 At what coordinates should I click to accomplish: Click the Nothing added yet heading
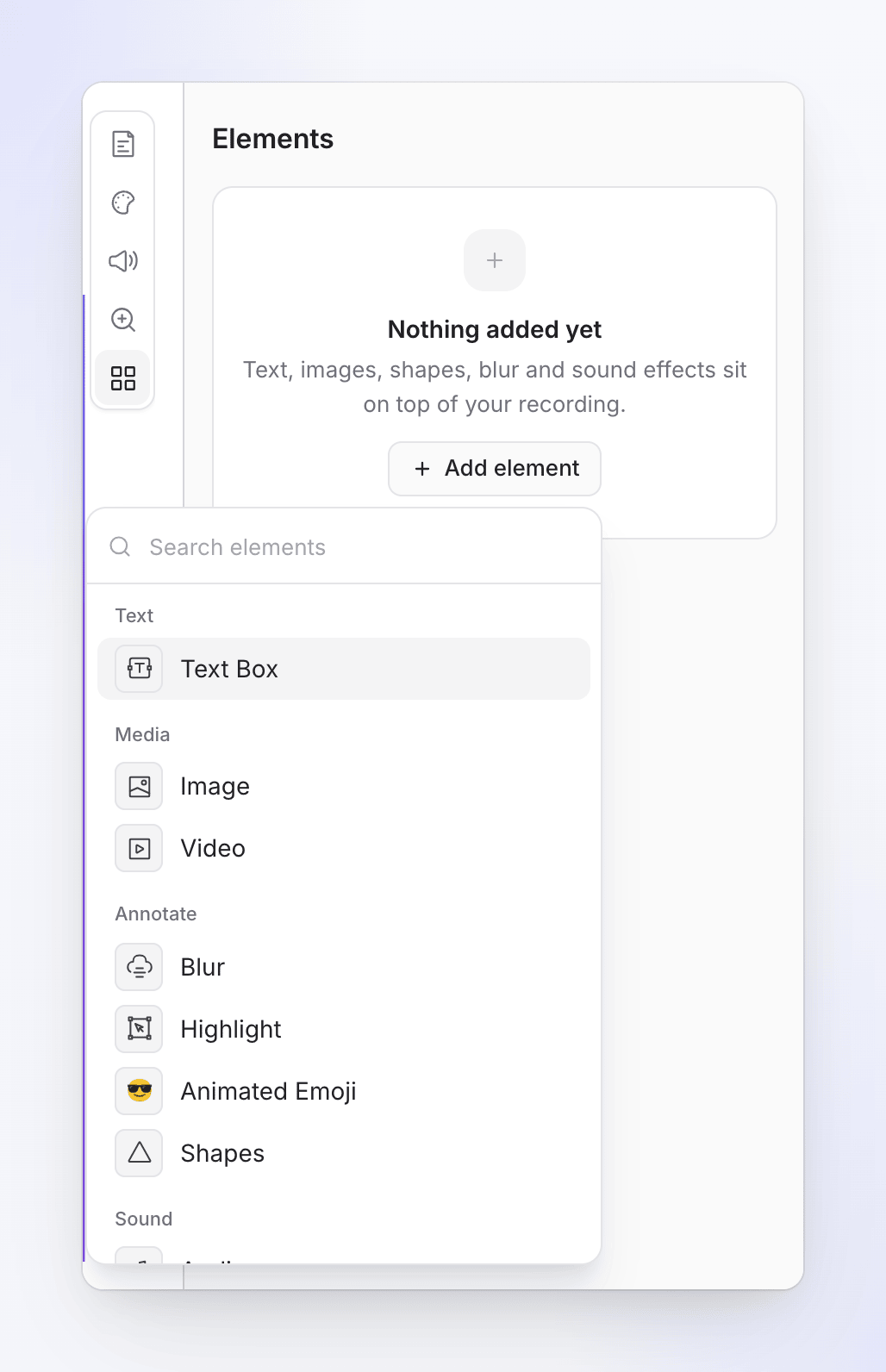point(495,329)
